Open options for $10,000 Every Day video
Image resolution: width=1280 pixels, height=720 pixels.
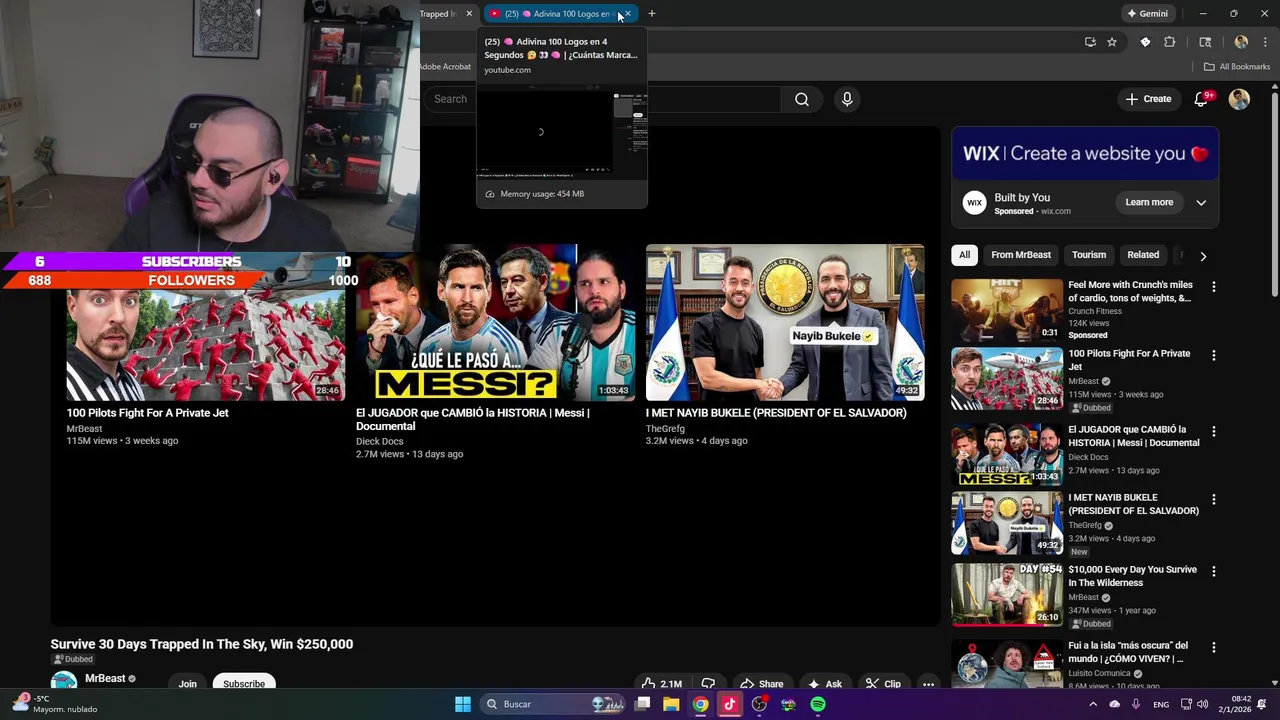1214,571
